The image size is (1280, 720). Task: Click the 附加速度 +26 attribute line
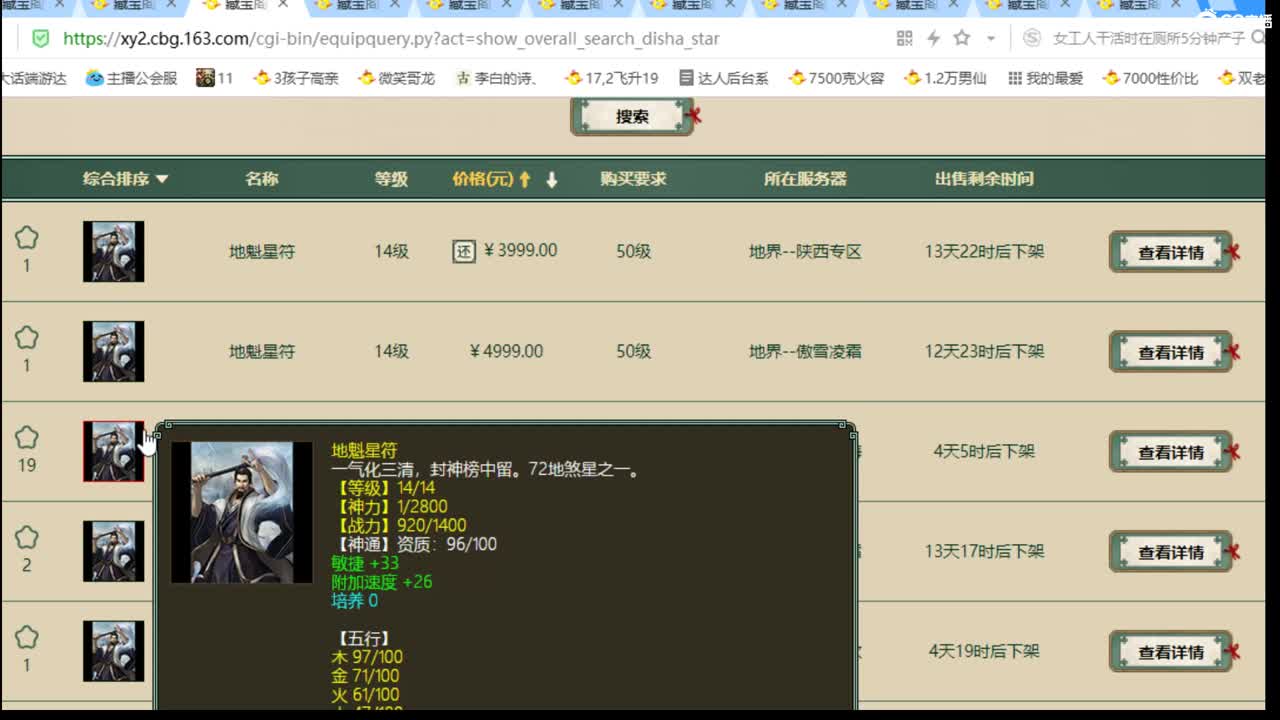click(382, 582)
